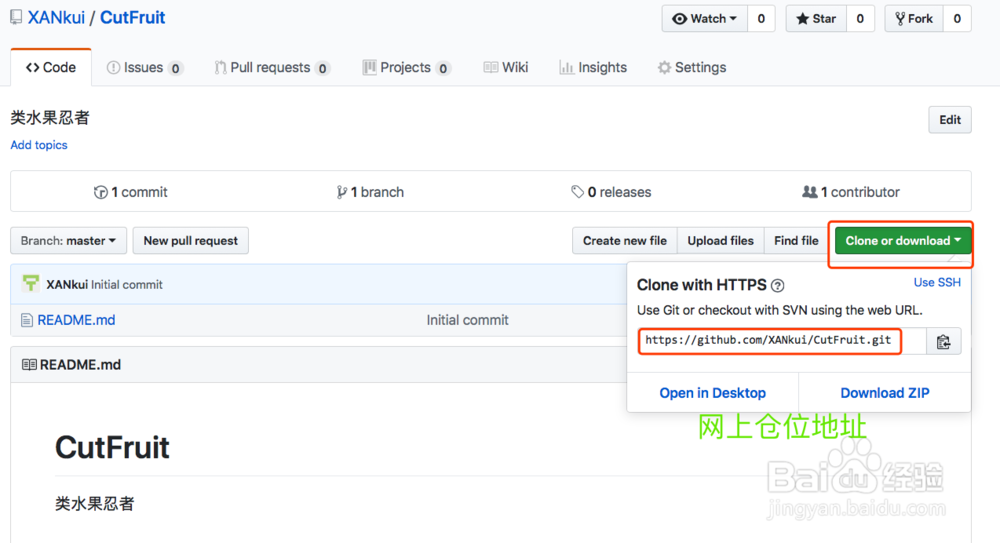Click the CutFruit heading in README
The height and width of the screenshot is (543, 1000).
pyautogui.click(x=112, y=447)
